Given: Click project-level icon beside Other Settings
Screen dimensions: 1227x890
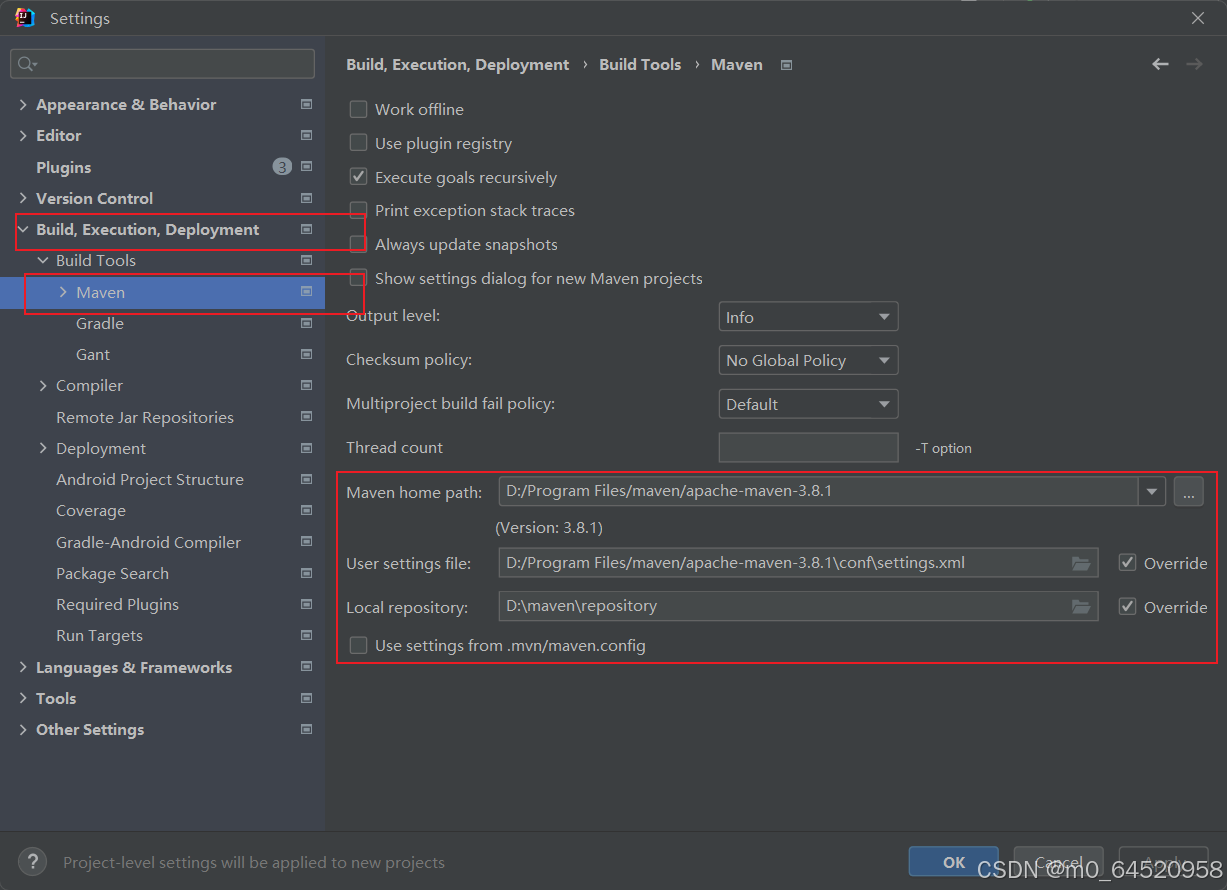Looking at the screenshot, I should (306, 729).
